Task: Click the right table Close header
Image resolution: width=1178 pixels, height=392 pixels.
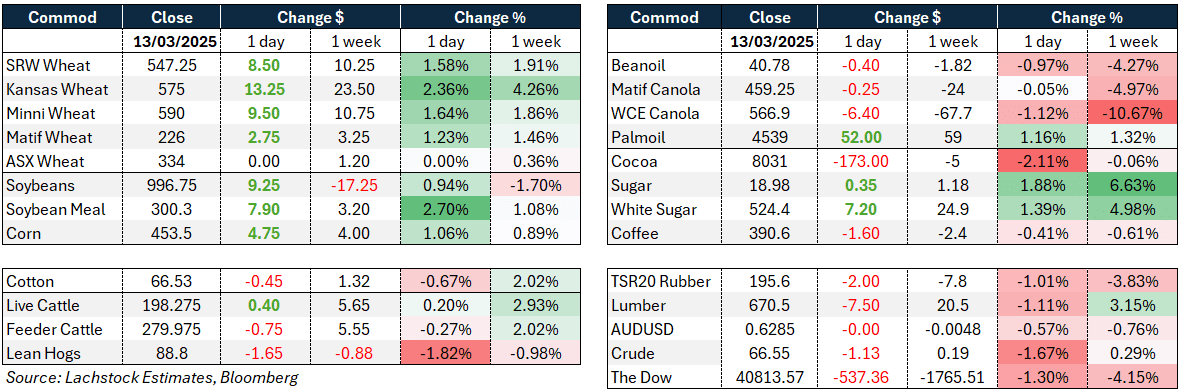Action: click(772, 17)
